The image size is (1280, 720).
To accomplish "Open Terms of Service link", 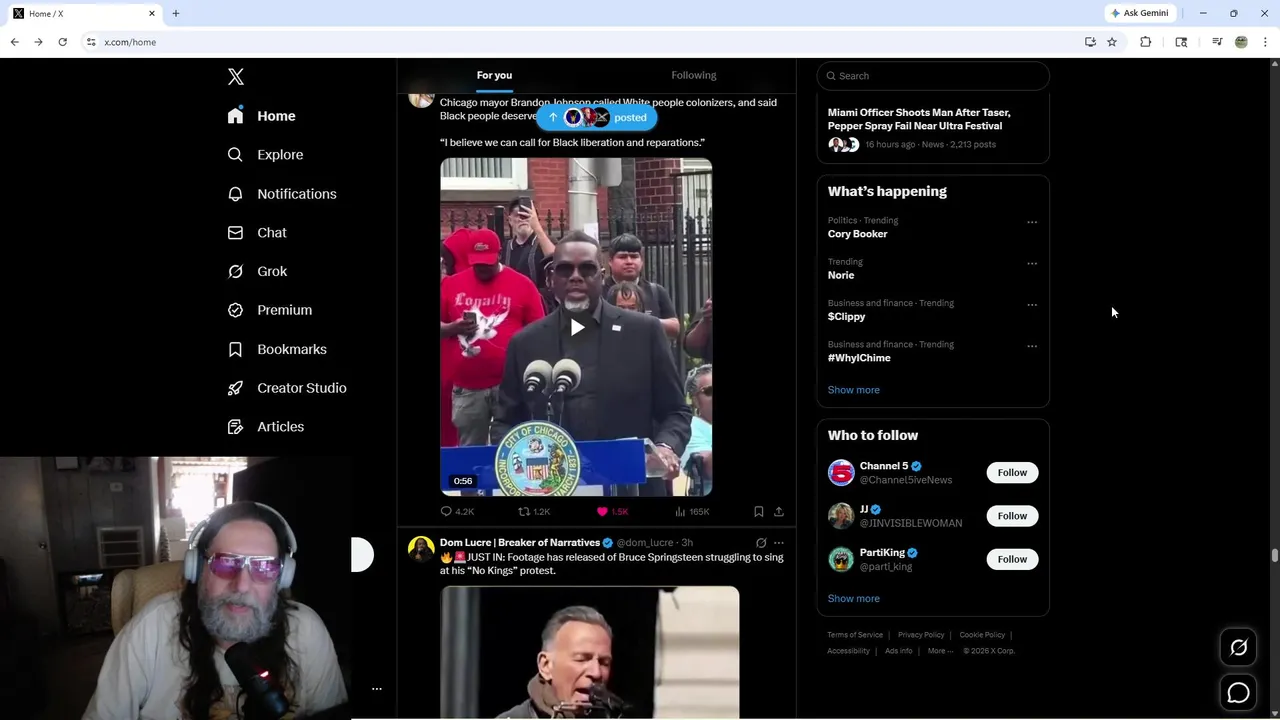I will [855, 635].
